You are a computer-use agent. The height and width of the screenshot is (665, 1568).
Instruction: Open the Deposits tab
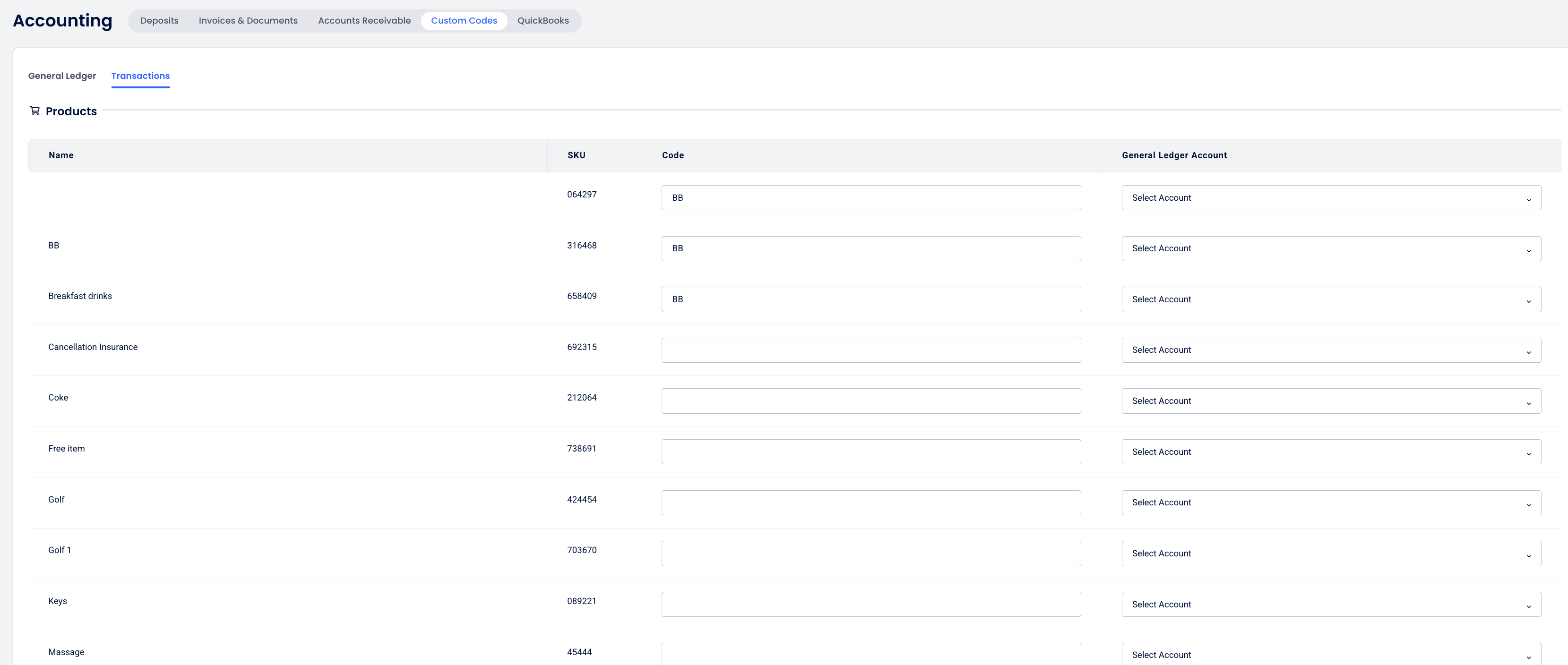[x=159, y=21]
